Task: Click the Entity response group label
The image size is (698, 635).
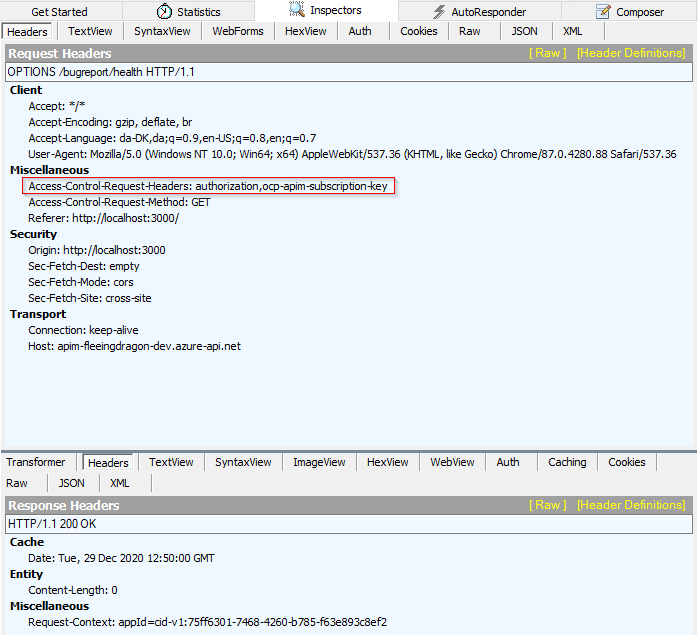Action: point(26,574)
